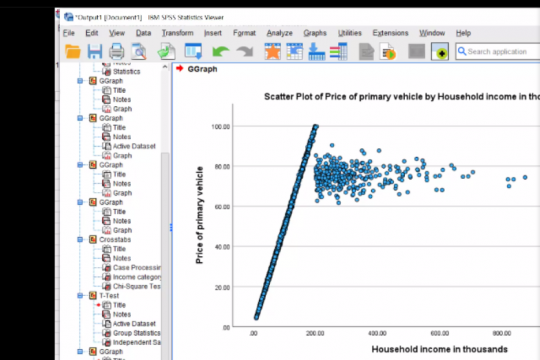540x360 pixels.
Task: Click the SPSS Viewer title bar icon
Action: (69, 17)
